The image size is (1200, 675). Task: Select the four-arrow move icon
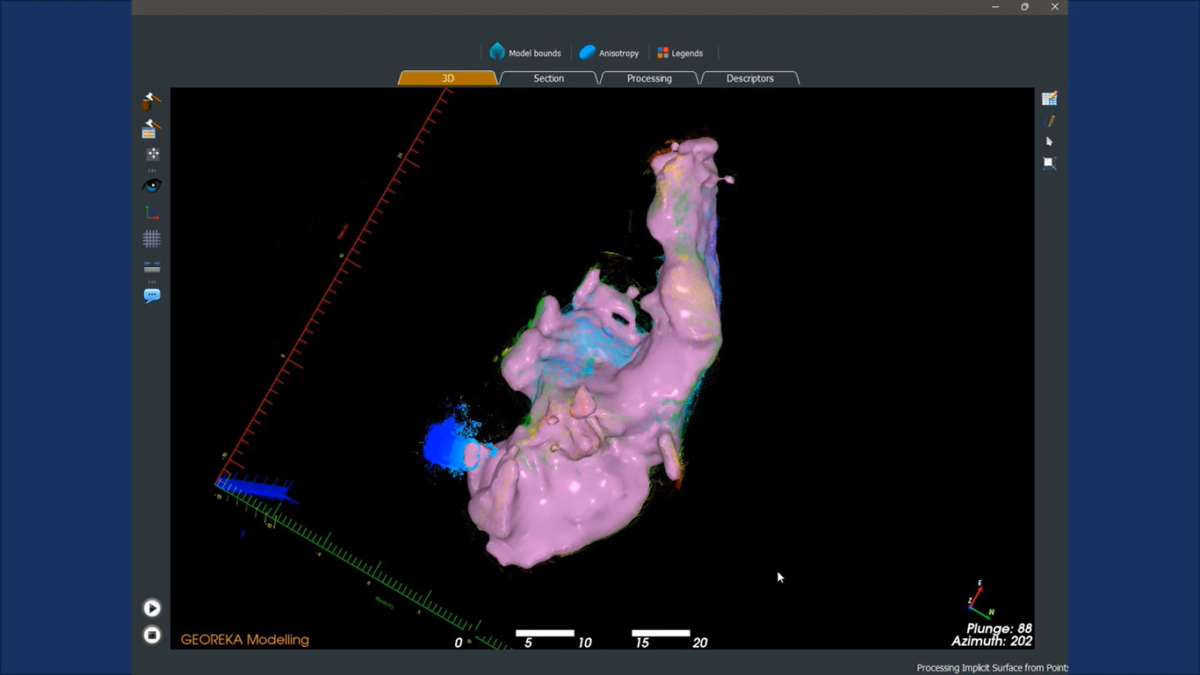point(152,155)
